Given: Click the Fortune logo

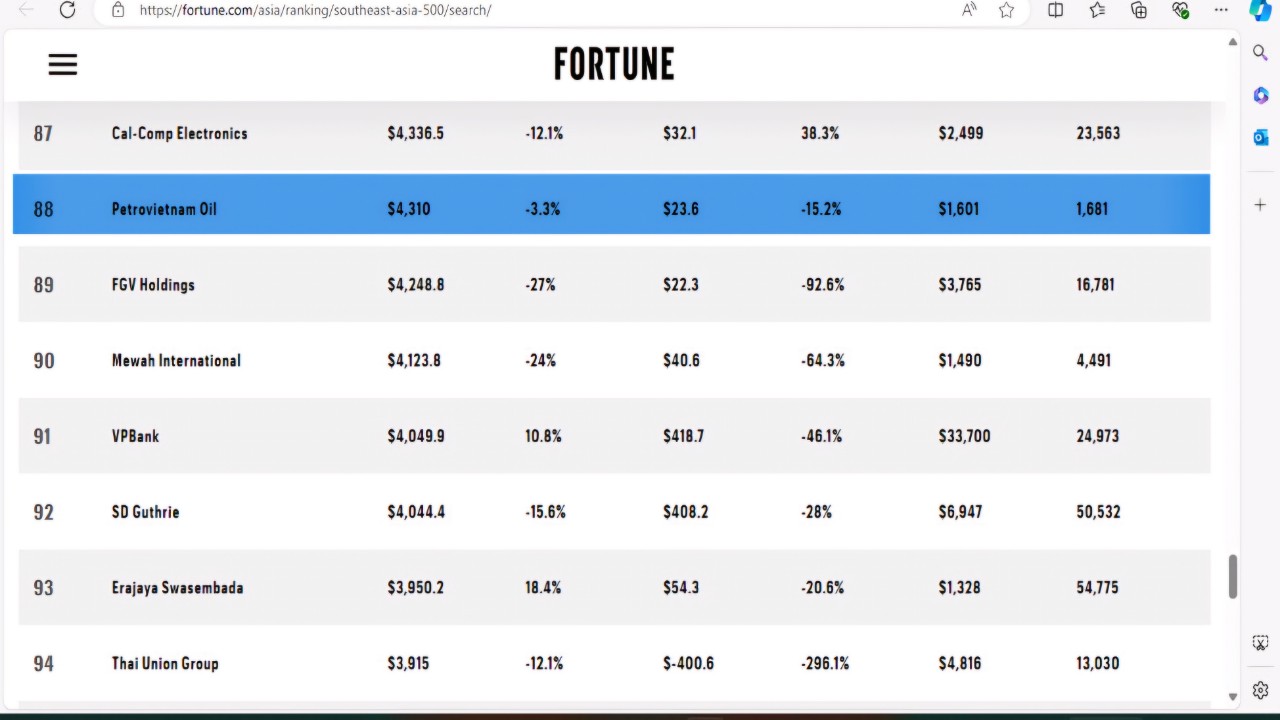Looking at the screenshot, I should [614, 64].
